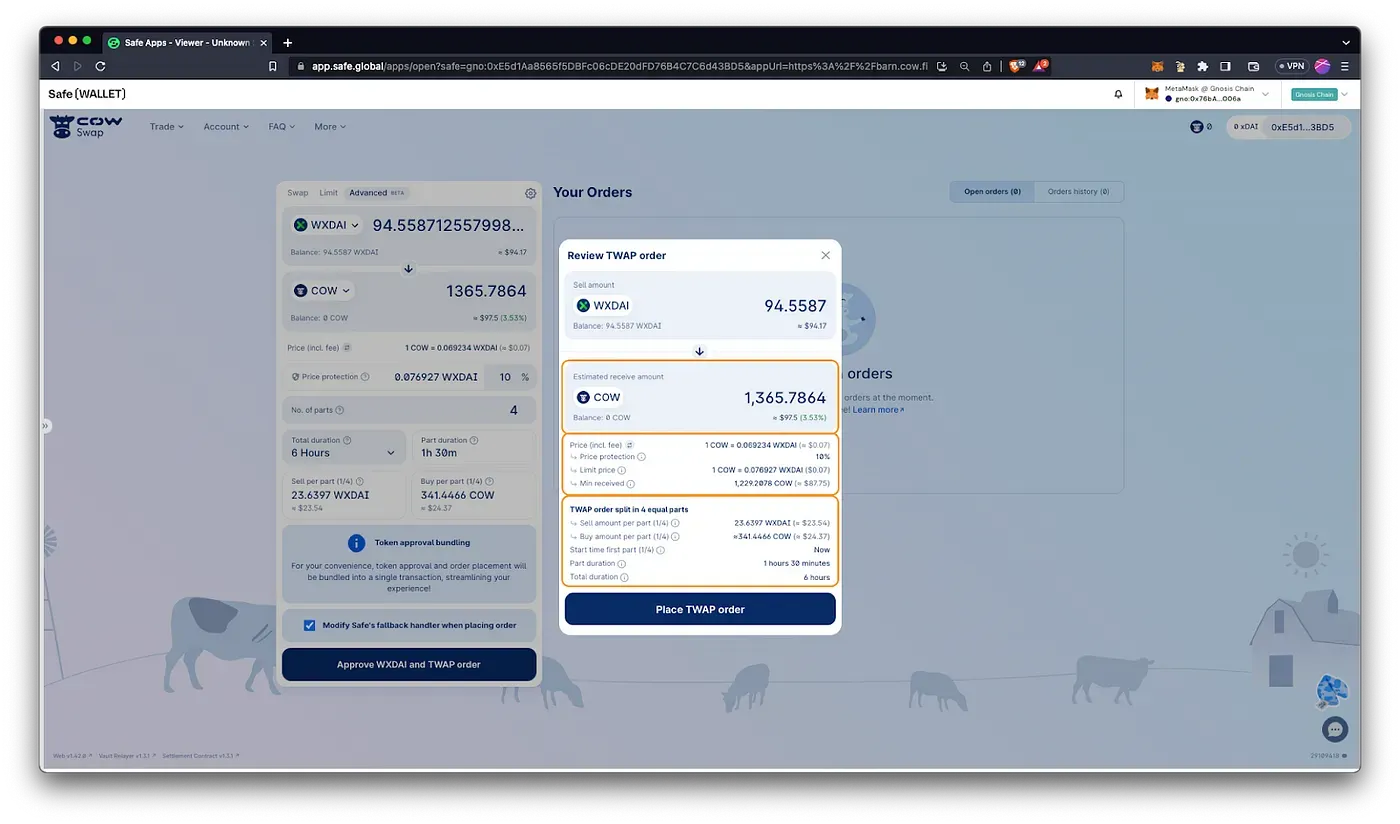This screenshot has height=824, width=1400.
Task: Open the WXDAI sell token selector
Action: pos(326,225)
